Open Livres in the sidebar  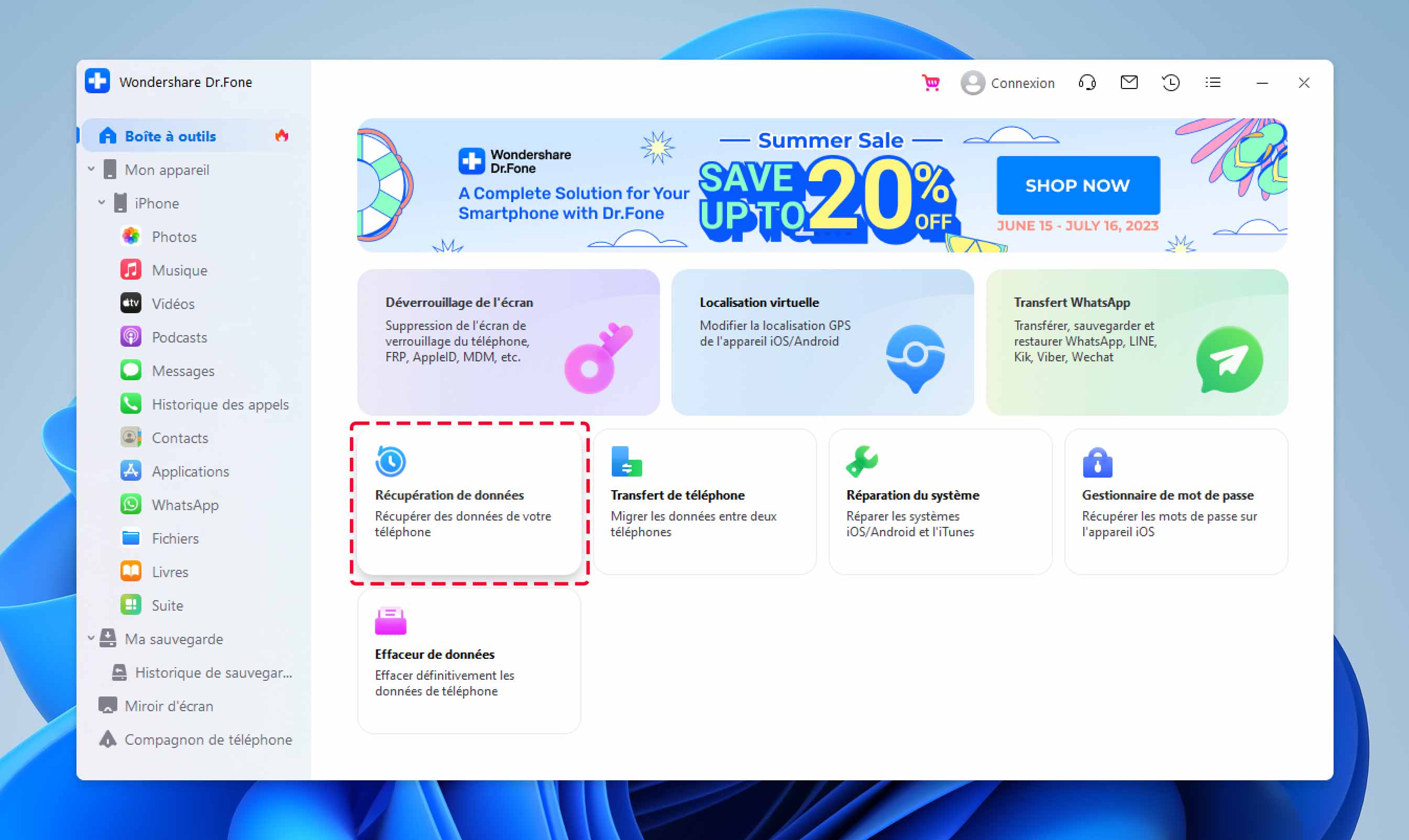[169, 572]
